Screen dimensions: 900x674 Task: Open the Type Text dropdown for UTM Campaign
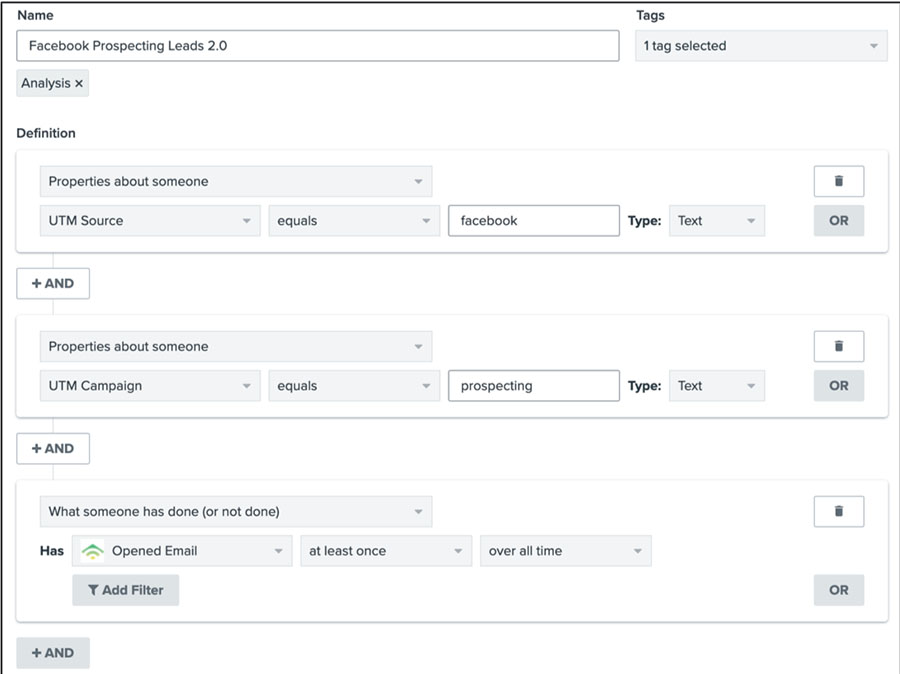tap(717, 385)
